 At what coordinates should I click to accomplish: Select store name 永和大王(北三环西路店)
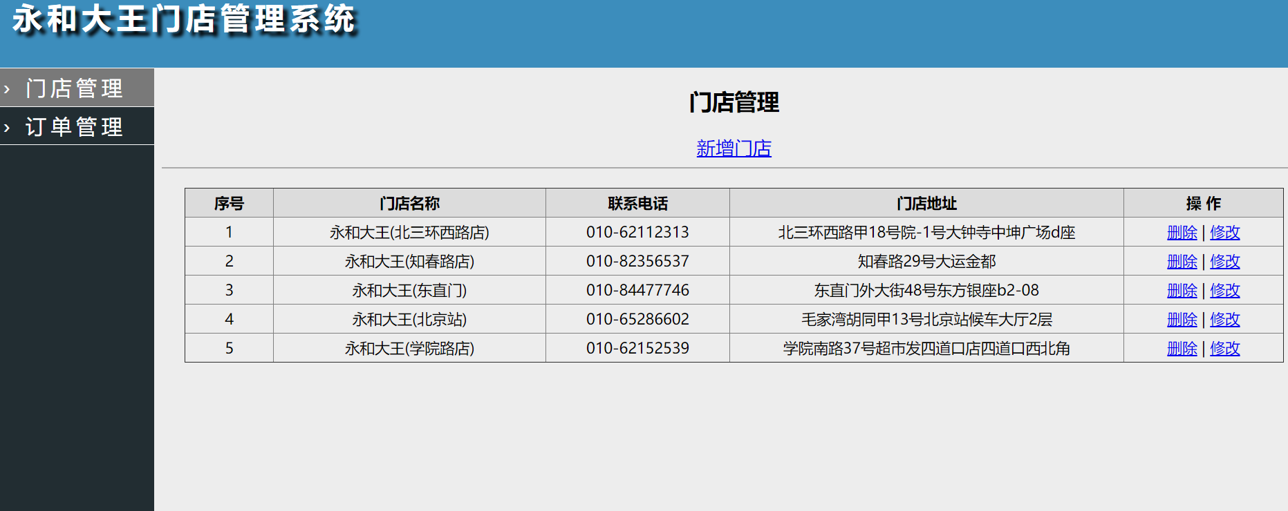coord(409,232)
